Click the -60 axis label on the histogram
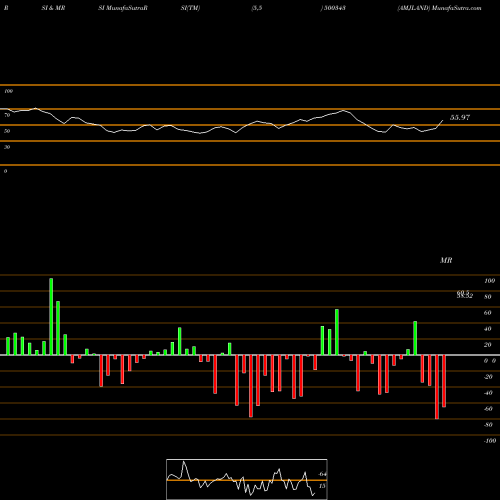 488,409
